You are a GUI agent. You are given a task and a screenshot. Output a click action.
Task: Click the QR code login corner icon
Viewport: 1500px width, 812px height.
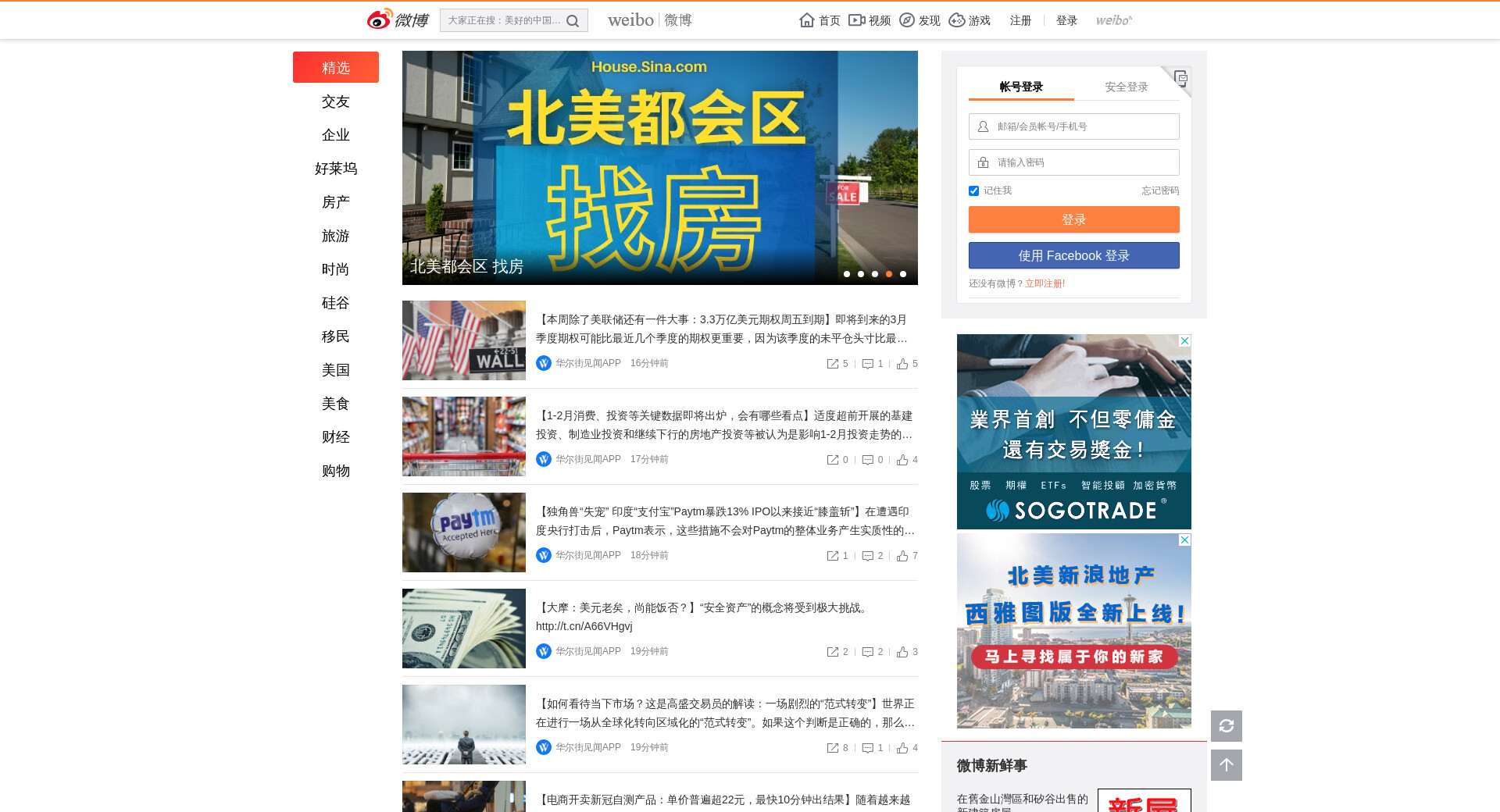click(x=1180, y=78)
